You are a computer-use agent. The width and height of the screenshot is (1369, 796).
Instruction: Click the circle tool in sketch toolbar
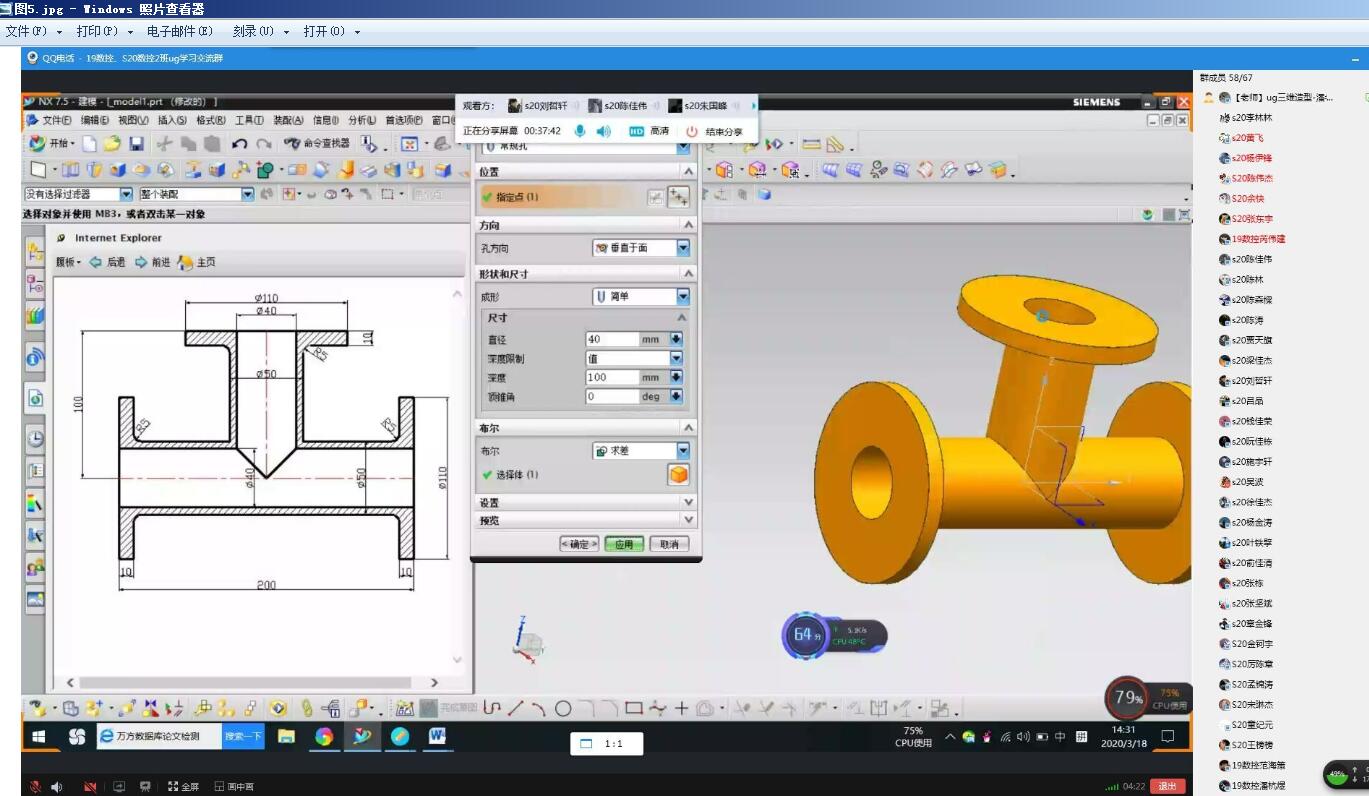[563, 709]
